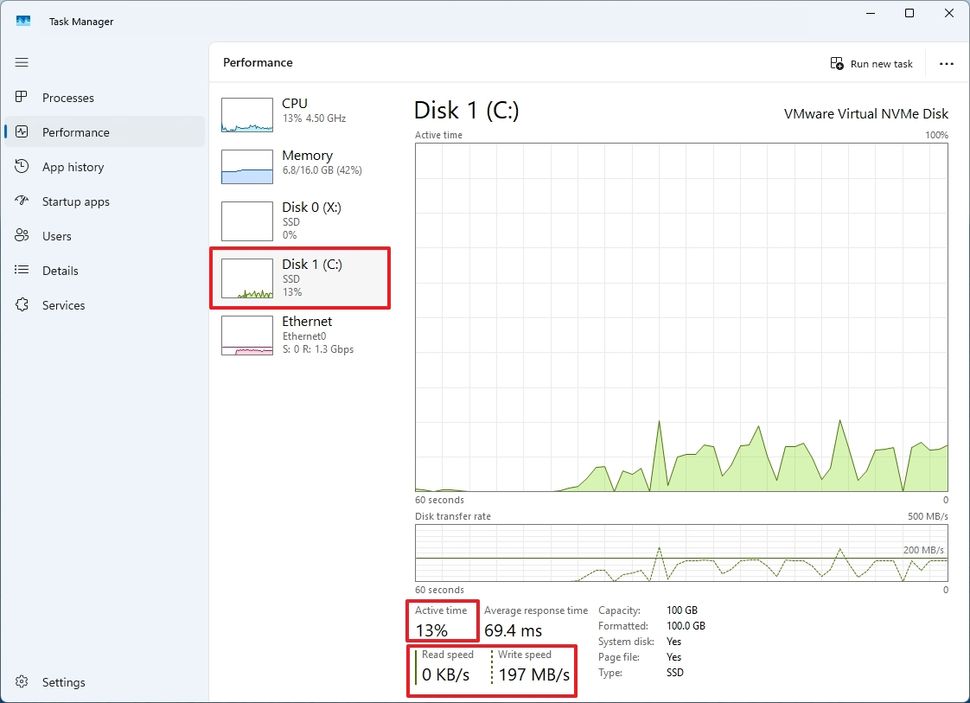Expand the navigation pane with the hamburger button
970x703 pixels.
coord(20,62)
